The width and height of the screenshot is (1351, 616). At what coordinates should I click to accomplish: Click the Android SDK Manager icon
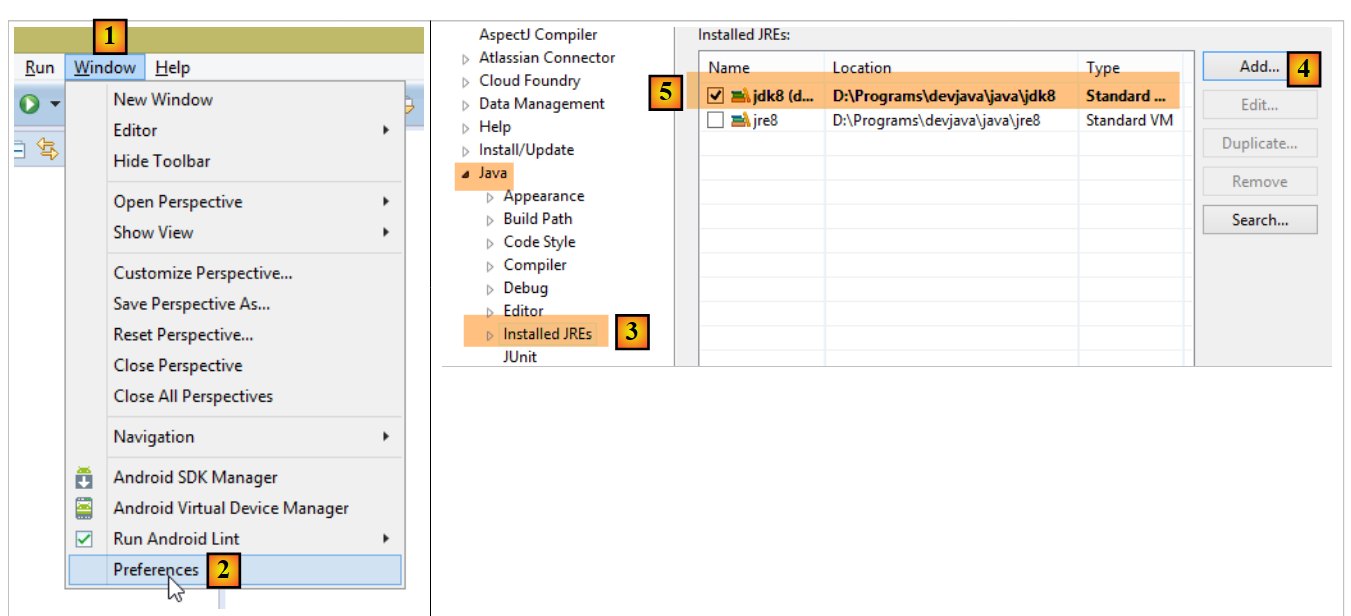(85, 478)
